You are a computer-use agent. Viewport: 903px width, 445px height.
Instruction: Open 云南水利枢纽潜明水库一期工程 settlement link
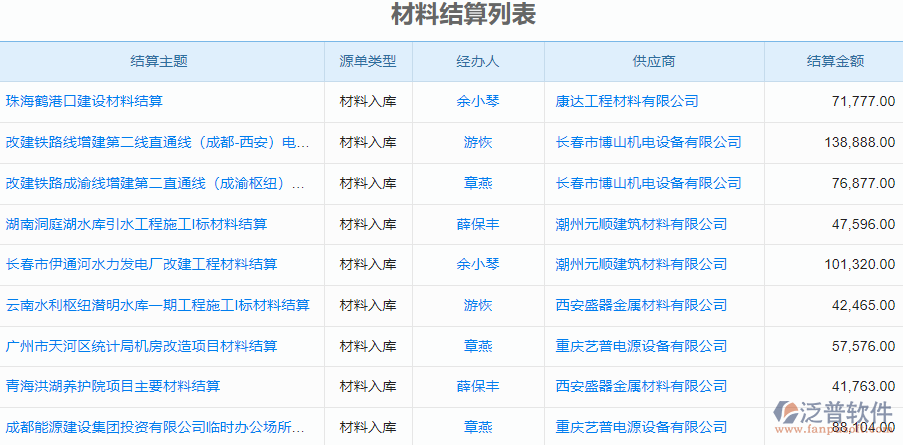point(157,305)
